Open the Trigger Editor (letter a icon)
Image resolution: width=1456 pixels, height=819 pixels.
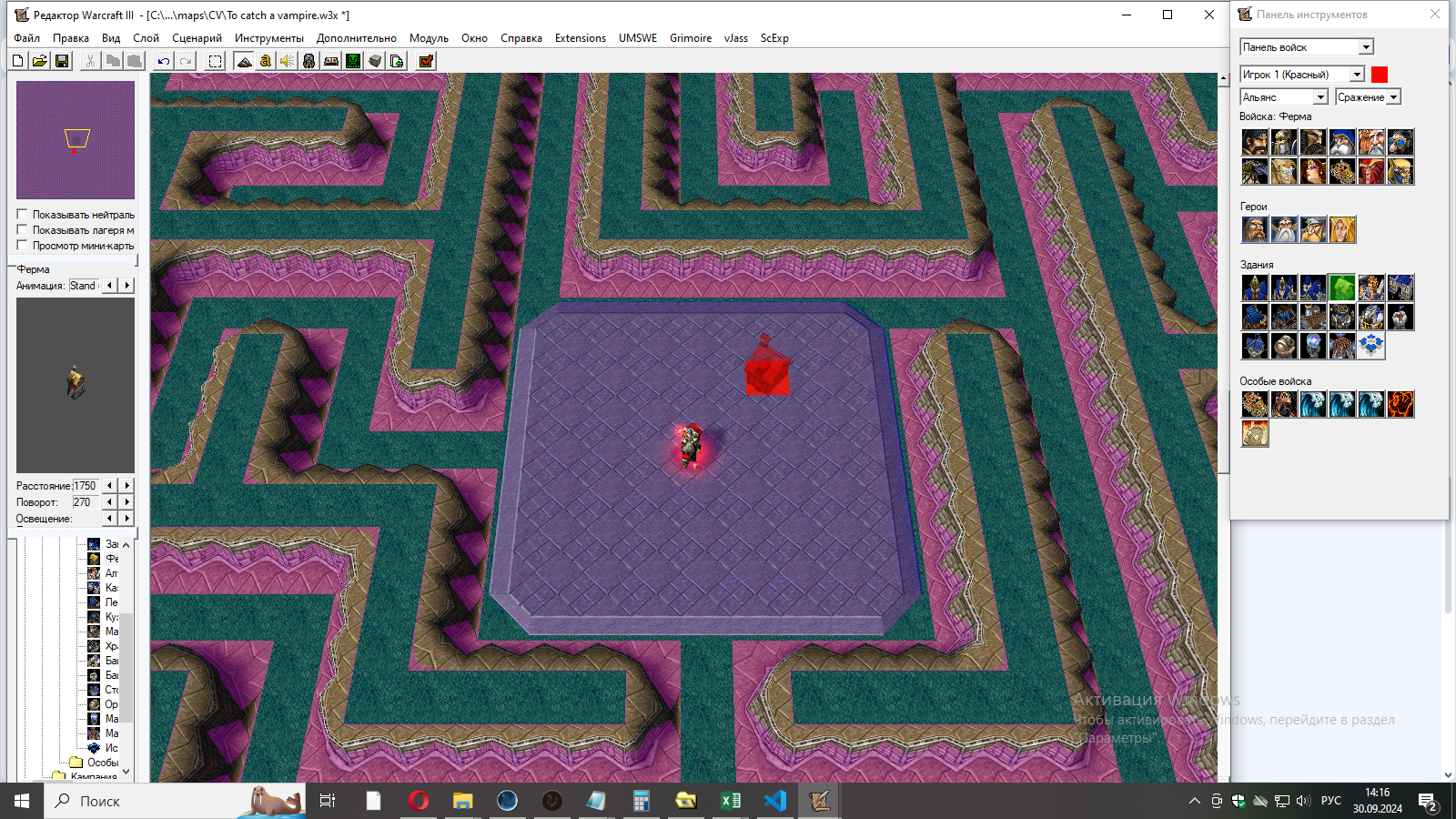tap(266, 61)
